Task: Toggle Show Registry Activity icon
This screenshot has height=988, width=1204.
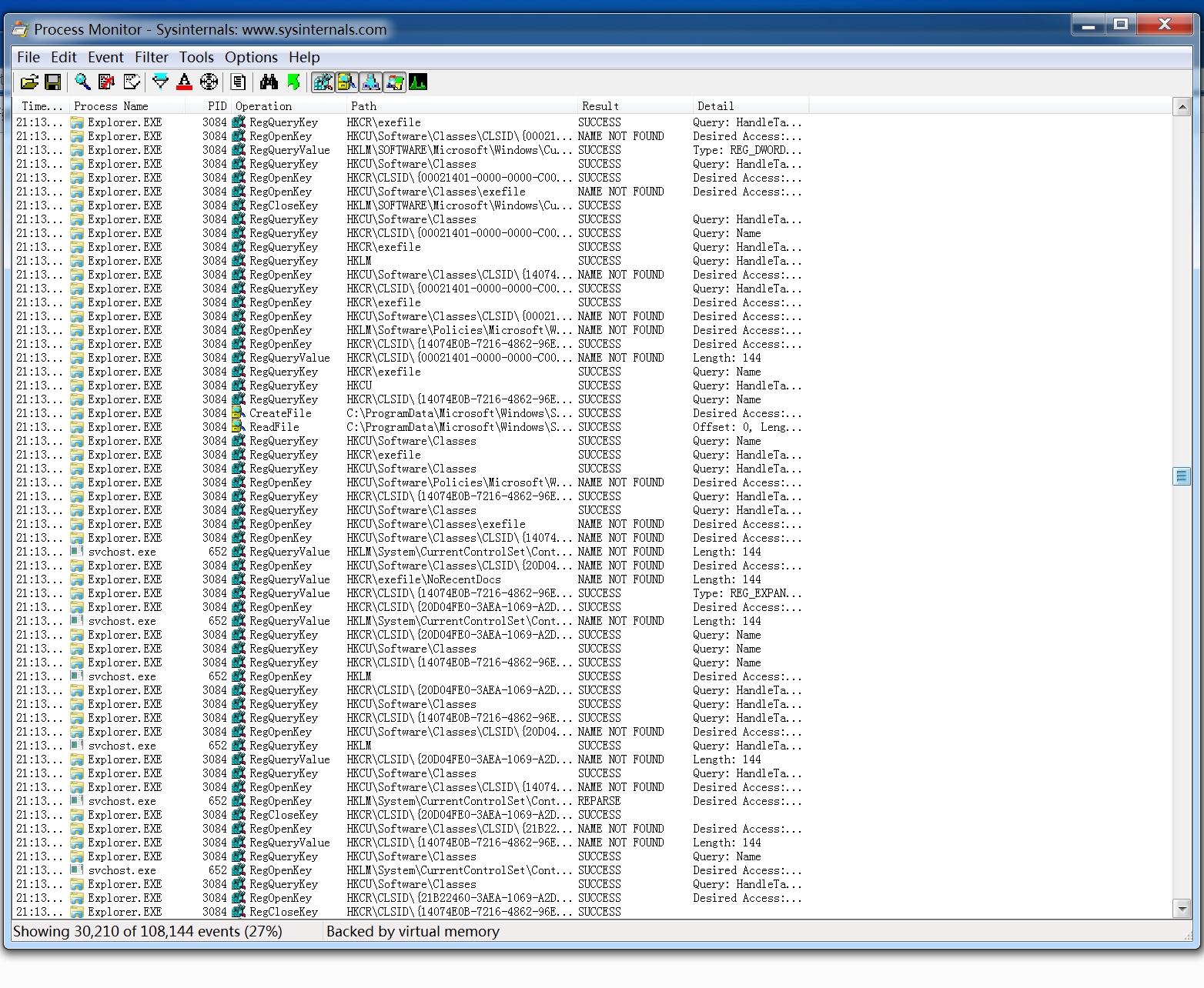Action: coord(323,82)
